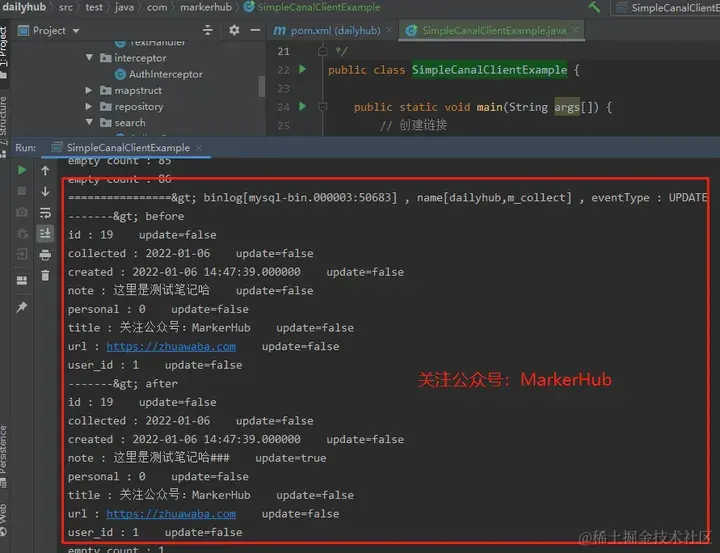Viewport: 720px width, 553px height.
Task: Click java in the breadcrumb
Action: 124,7
